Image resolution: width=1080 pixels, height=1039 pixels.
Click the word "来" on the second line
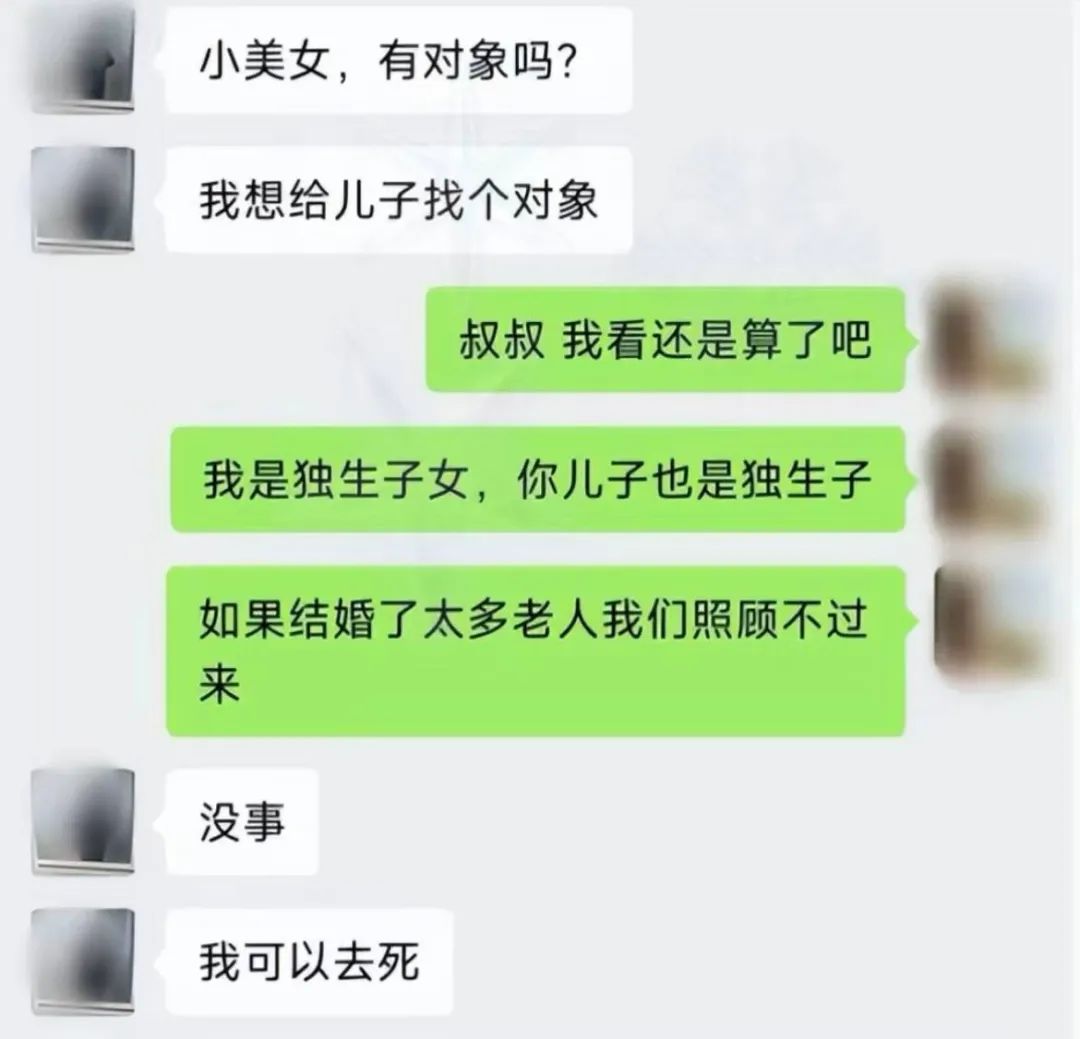pyautogui.click(x=220, y=685)
